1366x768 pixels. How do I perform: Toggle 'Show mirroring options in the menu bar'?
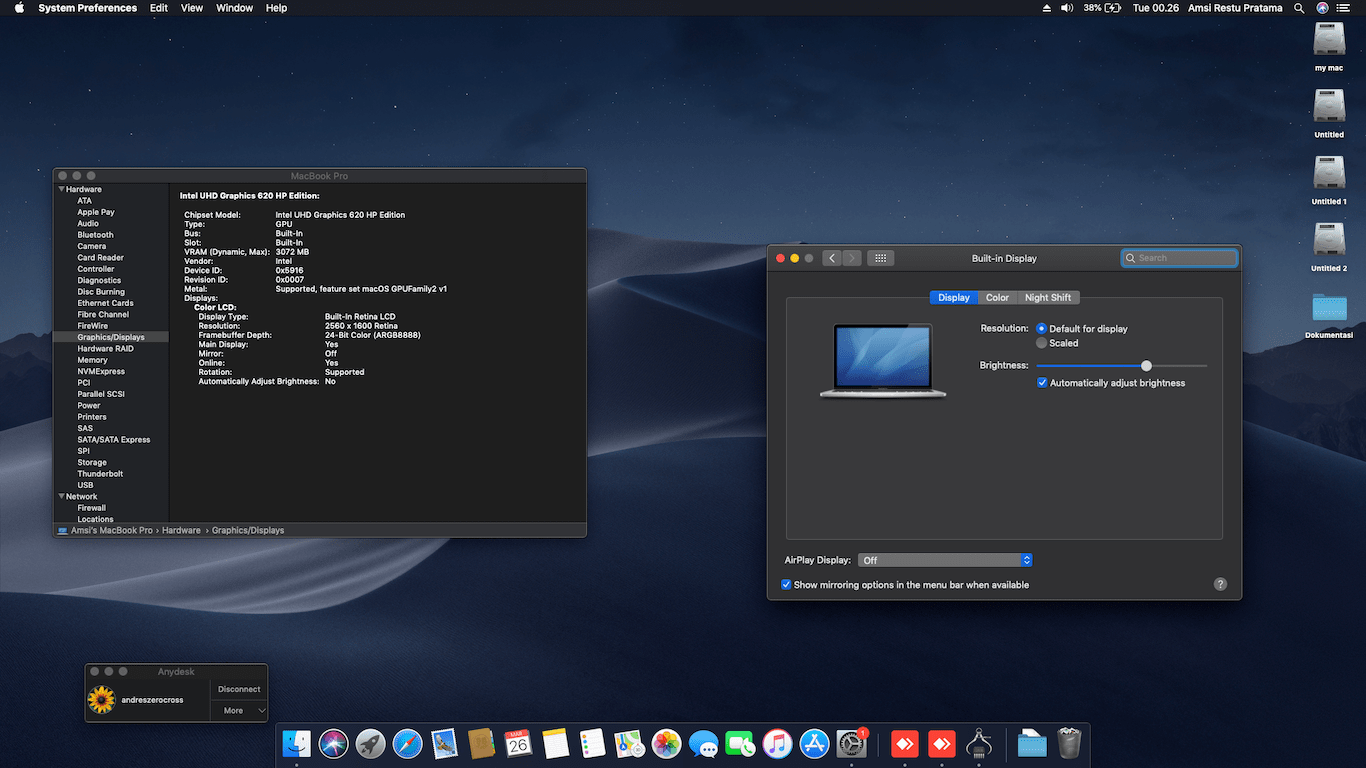point(786,585)
